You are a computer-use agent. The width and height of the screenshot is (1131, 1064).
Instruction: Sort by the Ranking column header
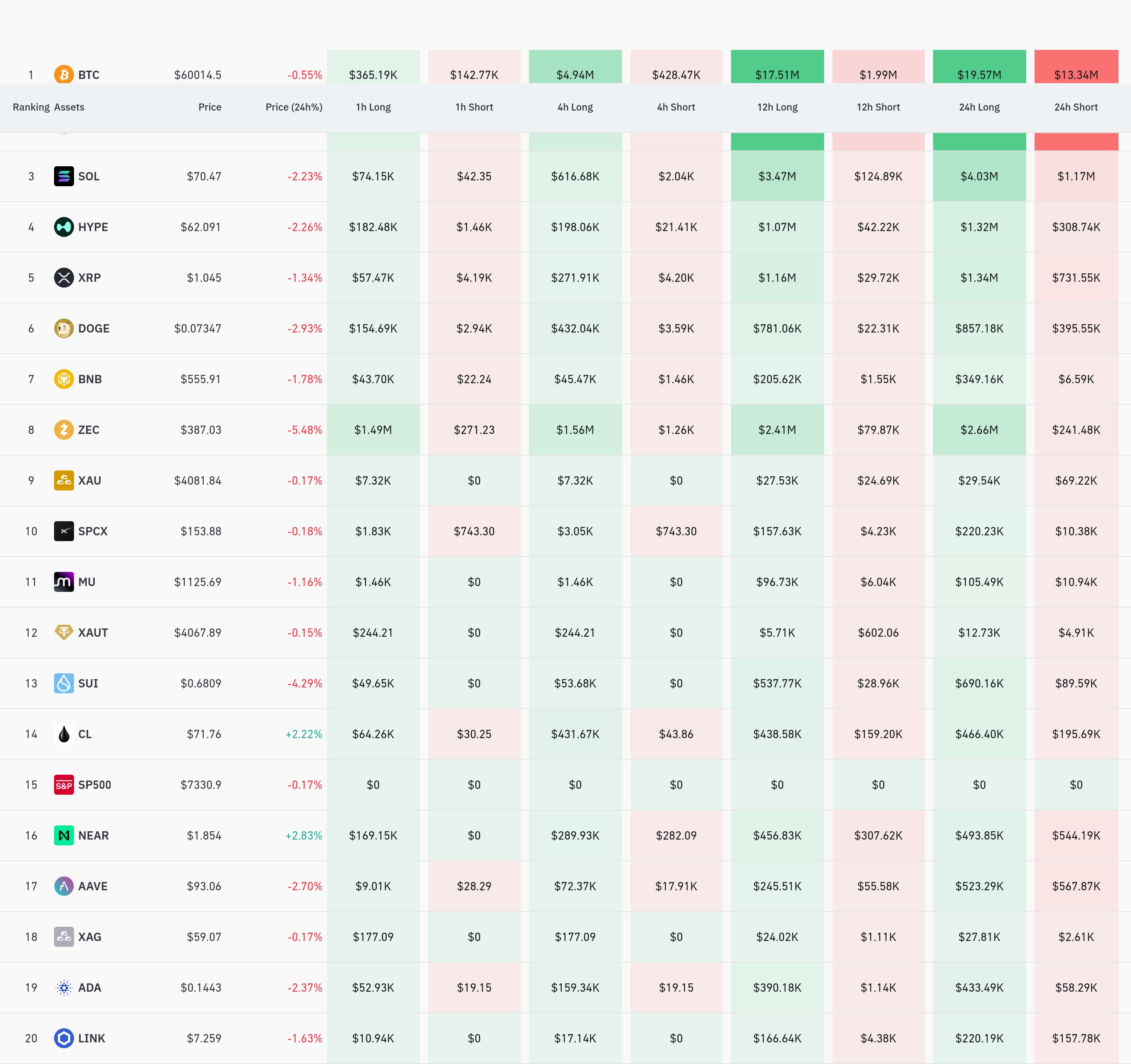coord(31,107)
